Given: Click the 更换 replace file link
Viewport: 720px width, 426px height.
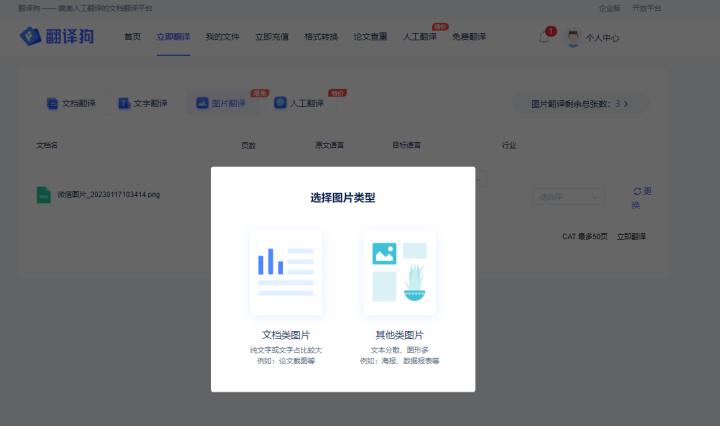Looking at the screenshot, I should click(642, 197).
